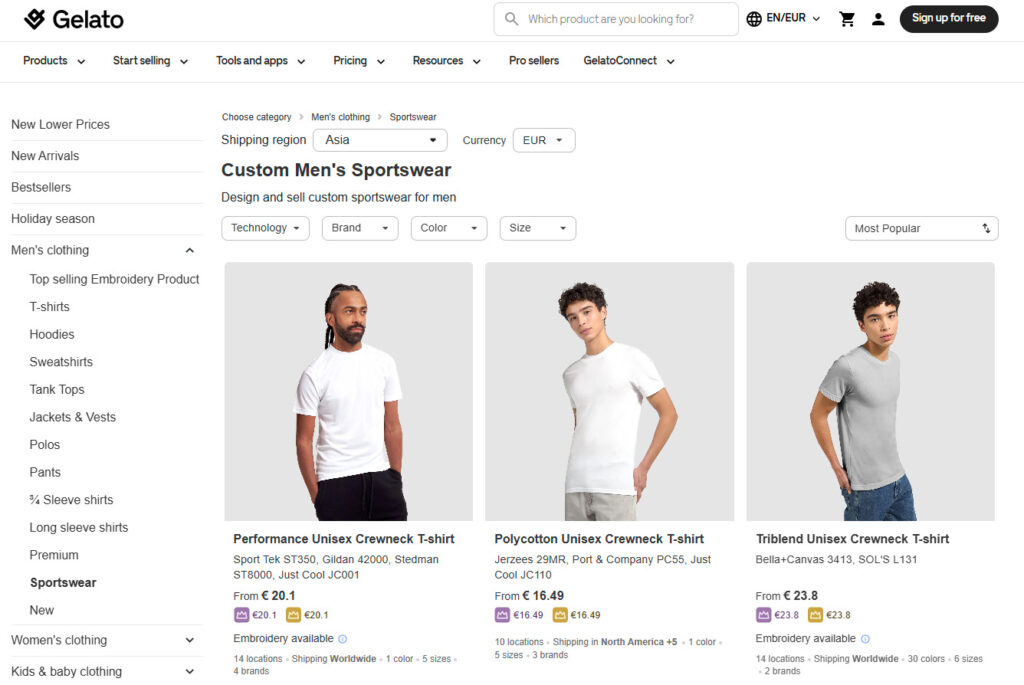1024x685 pixels.
Task: Collapse the Men's clothing sidebar section
Action: tap(190, 250)
